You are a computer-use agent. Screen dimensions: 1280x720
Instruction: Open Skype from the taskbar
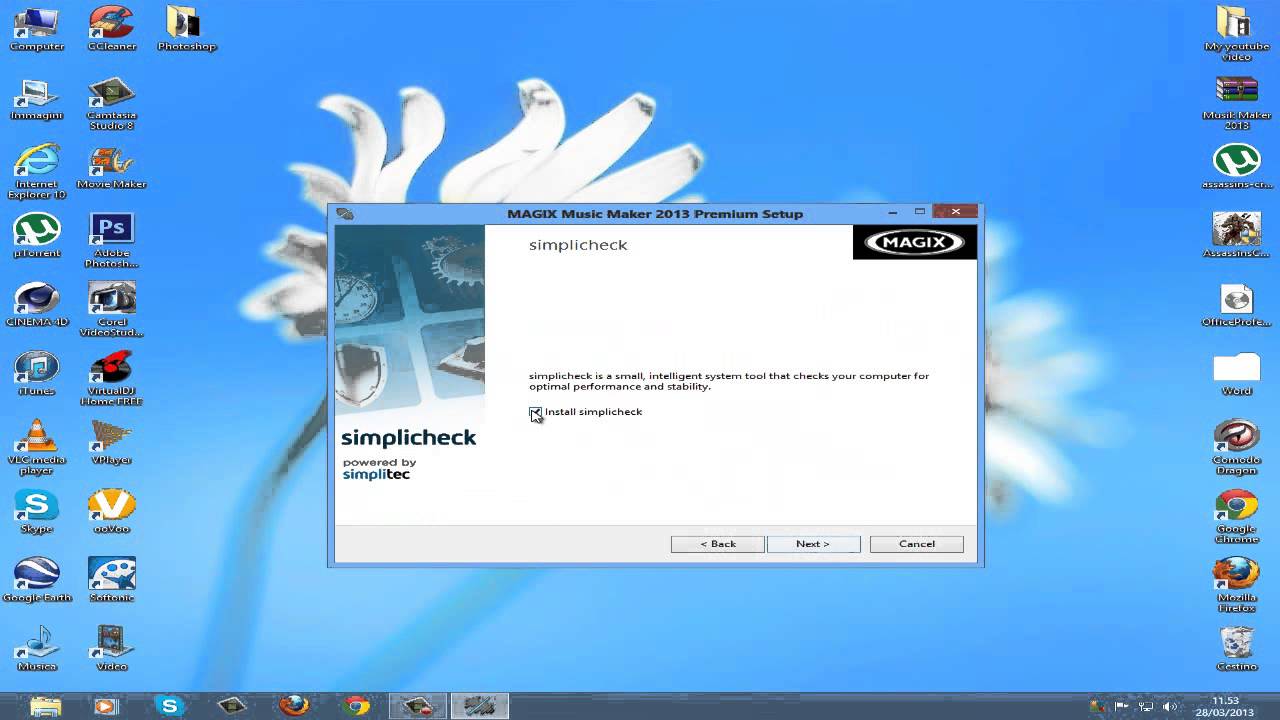coord(169,706)
